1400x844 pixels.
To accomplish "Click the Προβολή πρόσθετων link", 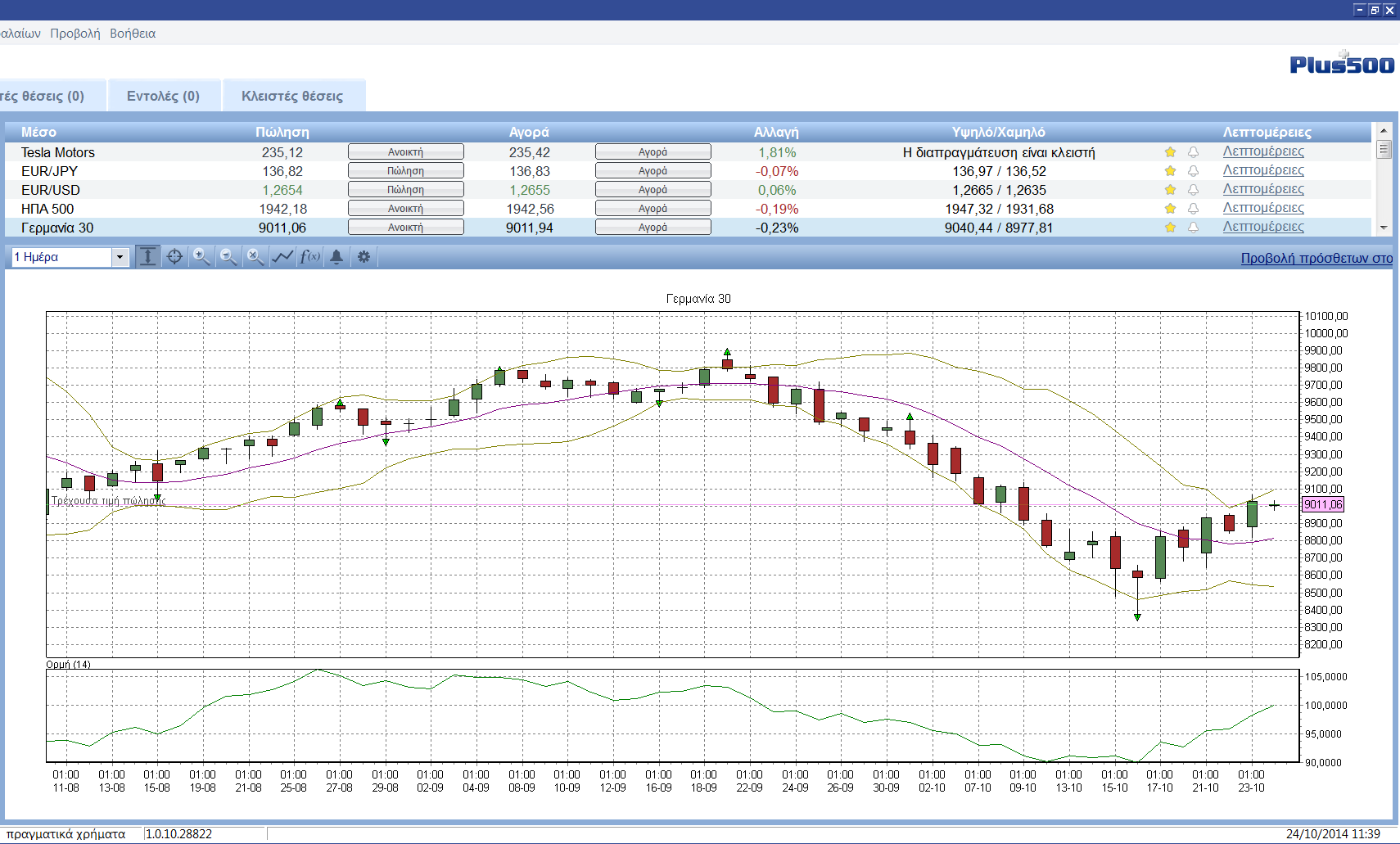I will point(1316,258).
